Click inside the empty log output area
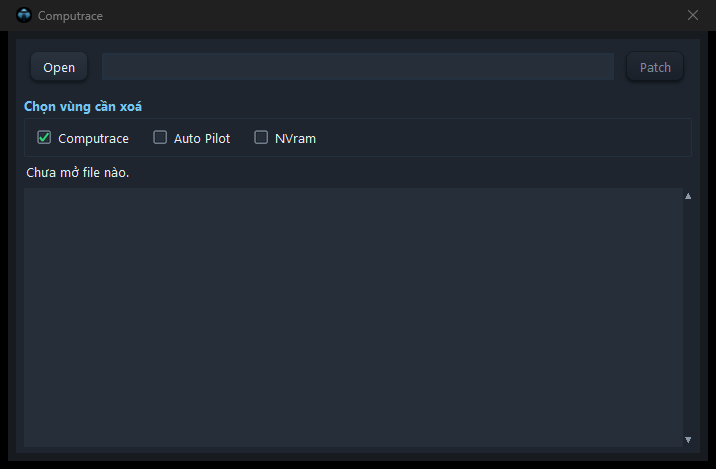Viewport: 716px width, 469px height. click(353, 317)
